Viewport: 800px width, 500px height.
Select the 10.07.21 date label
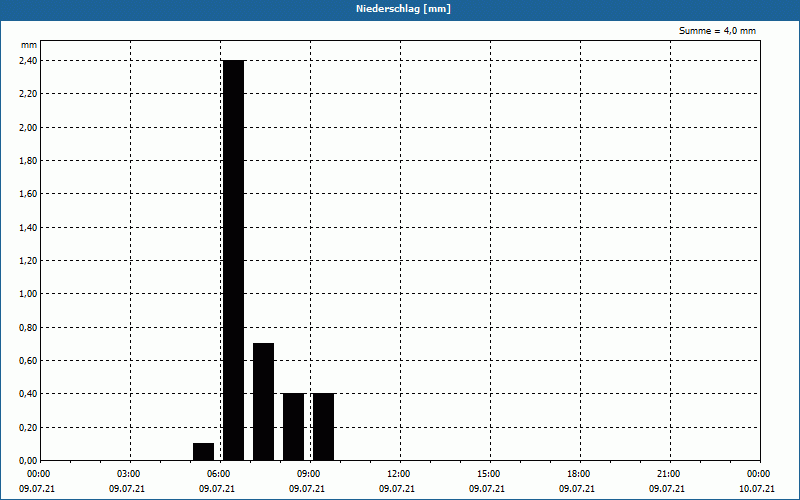coord(757,489)
